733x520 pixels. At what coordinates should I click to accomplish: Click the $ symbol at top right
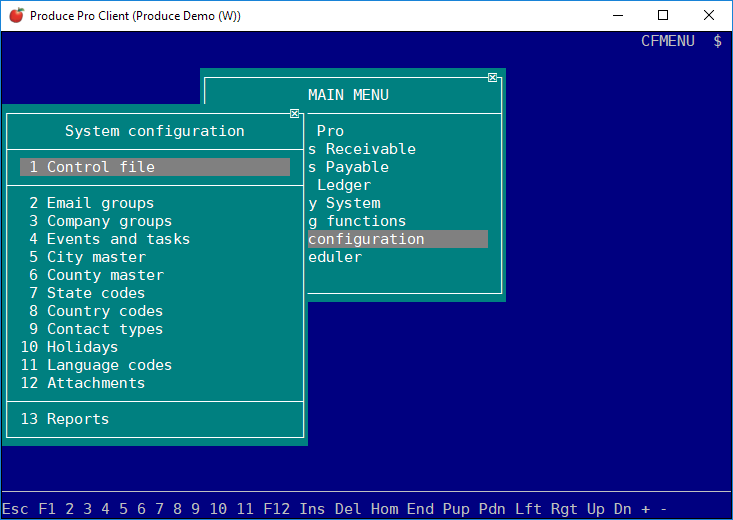click(718, 41)
